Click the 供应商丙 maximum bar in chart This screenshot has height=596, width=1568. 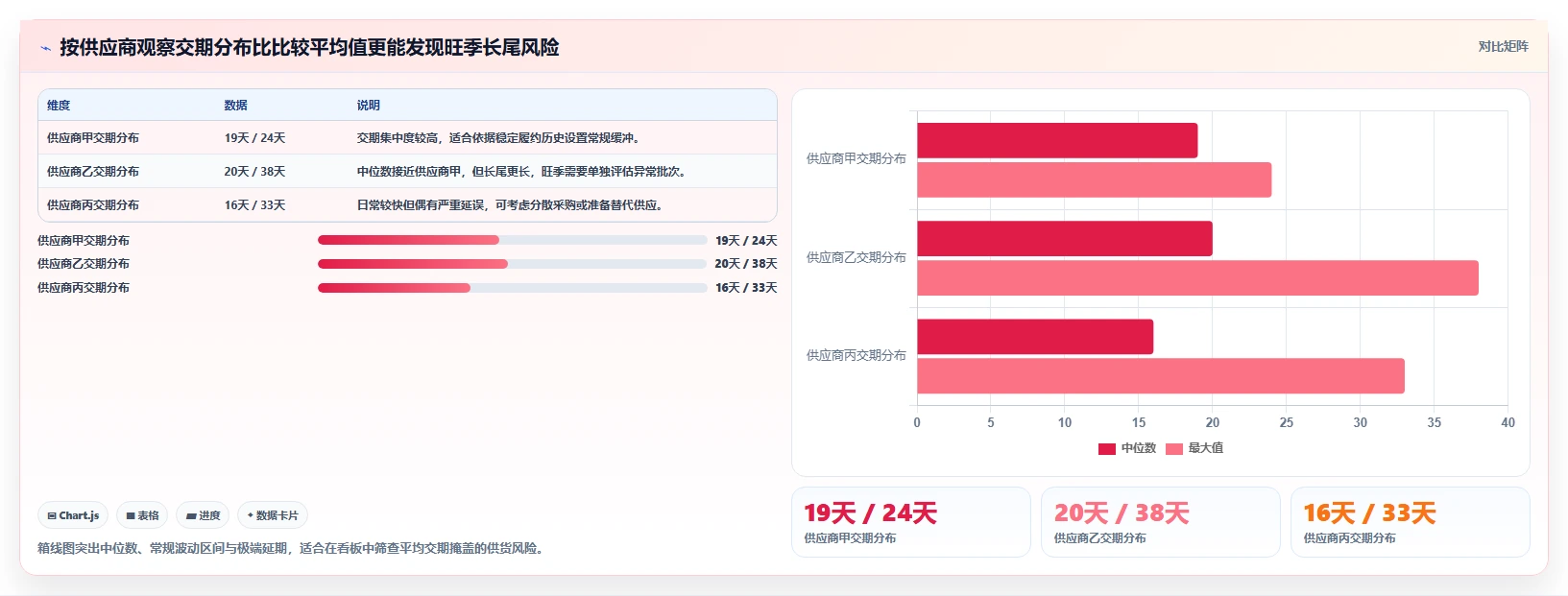[x=1161, y=376]
